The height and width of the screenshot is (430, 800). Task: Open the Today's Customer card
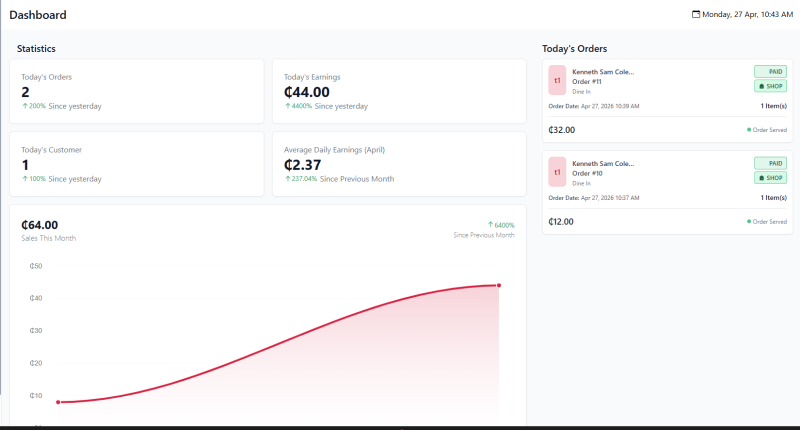coord(137,164)
